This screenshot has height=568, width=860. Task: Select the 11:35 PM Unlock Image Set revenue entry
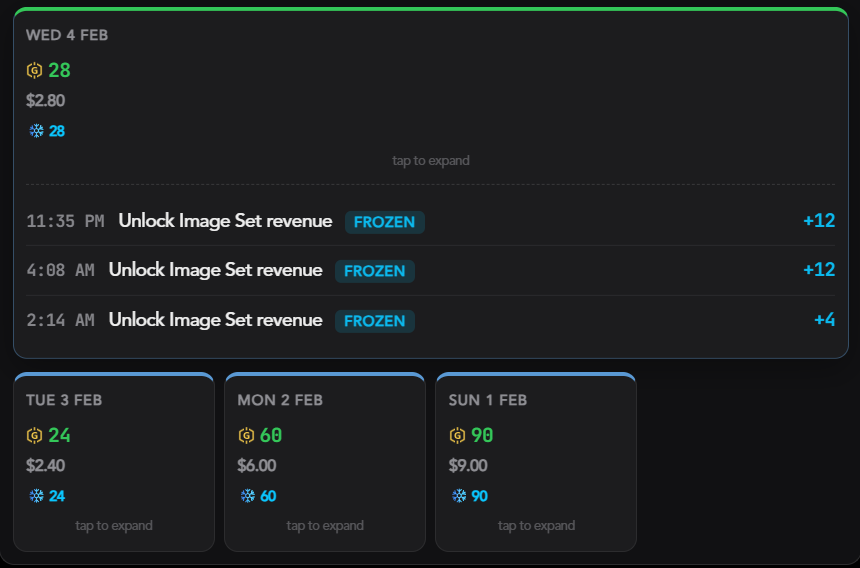pos(225,221)
